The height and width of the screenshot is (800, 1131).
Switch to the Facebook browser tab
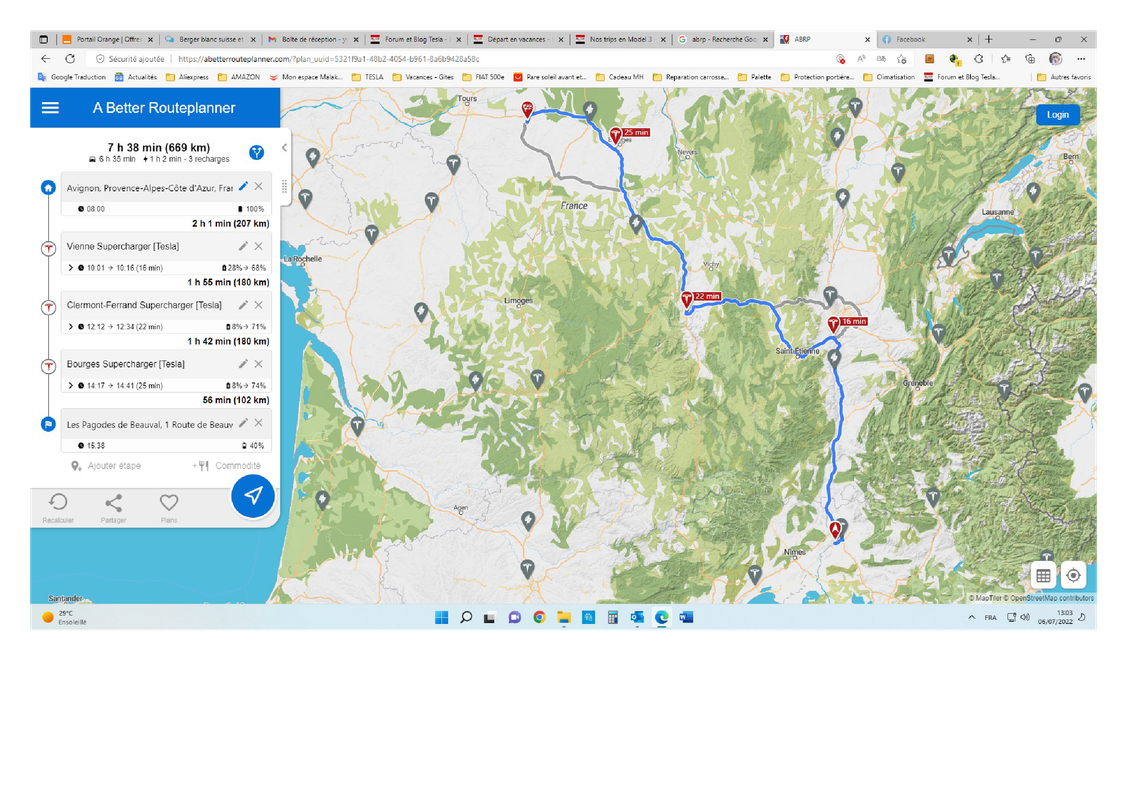pos(927,40)
